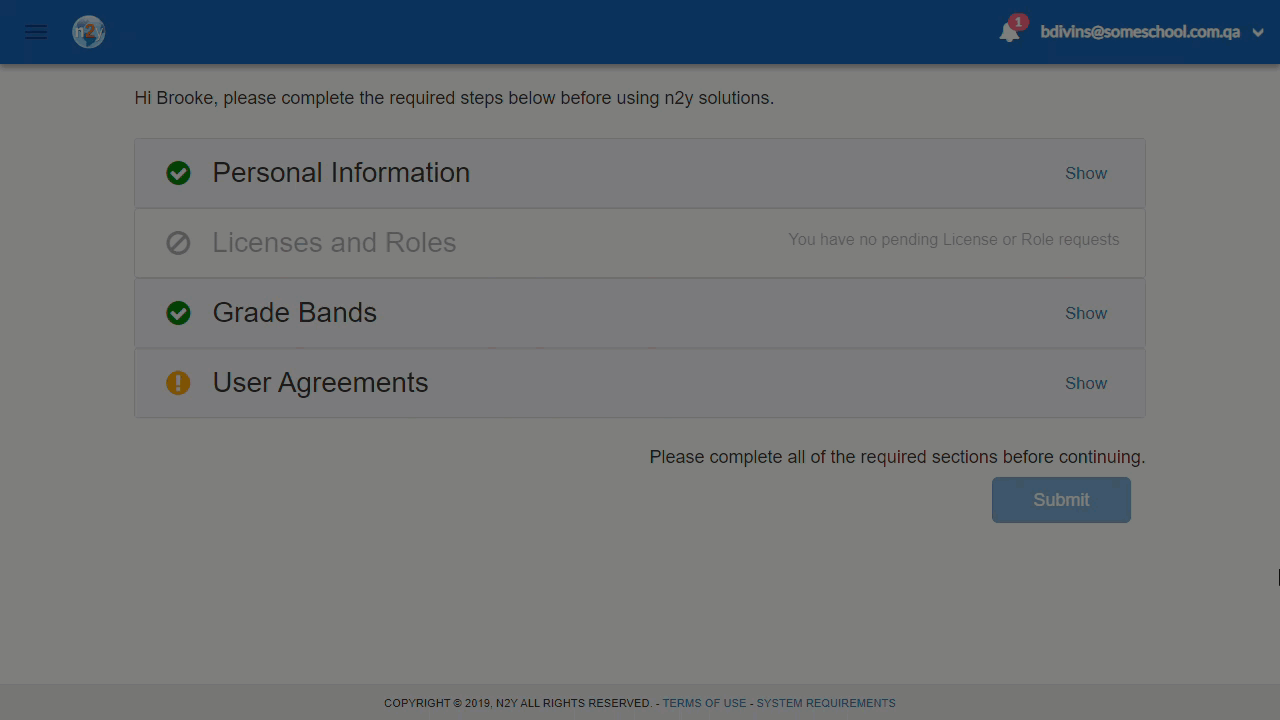This screenshot has height=720, width=1280.
Task: Select the Licenses and Roles heading
Action: pyautogui.click(x=334, y=242)
